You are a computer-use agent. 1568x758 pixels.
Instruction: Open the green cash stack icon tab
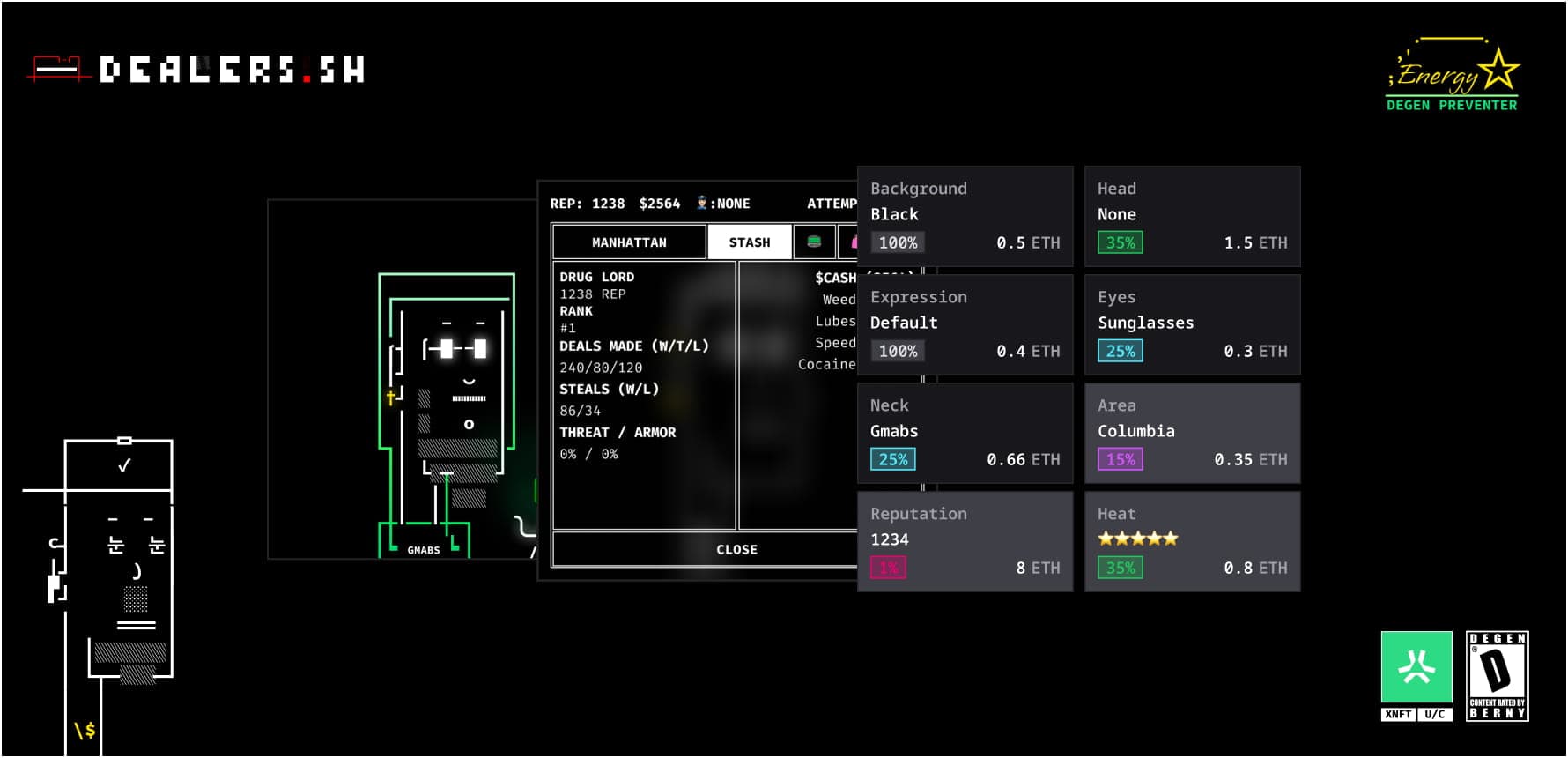(x=814, y=242)
